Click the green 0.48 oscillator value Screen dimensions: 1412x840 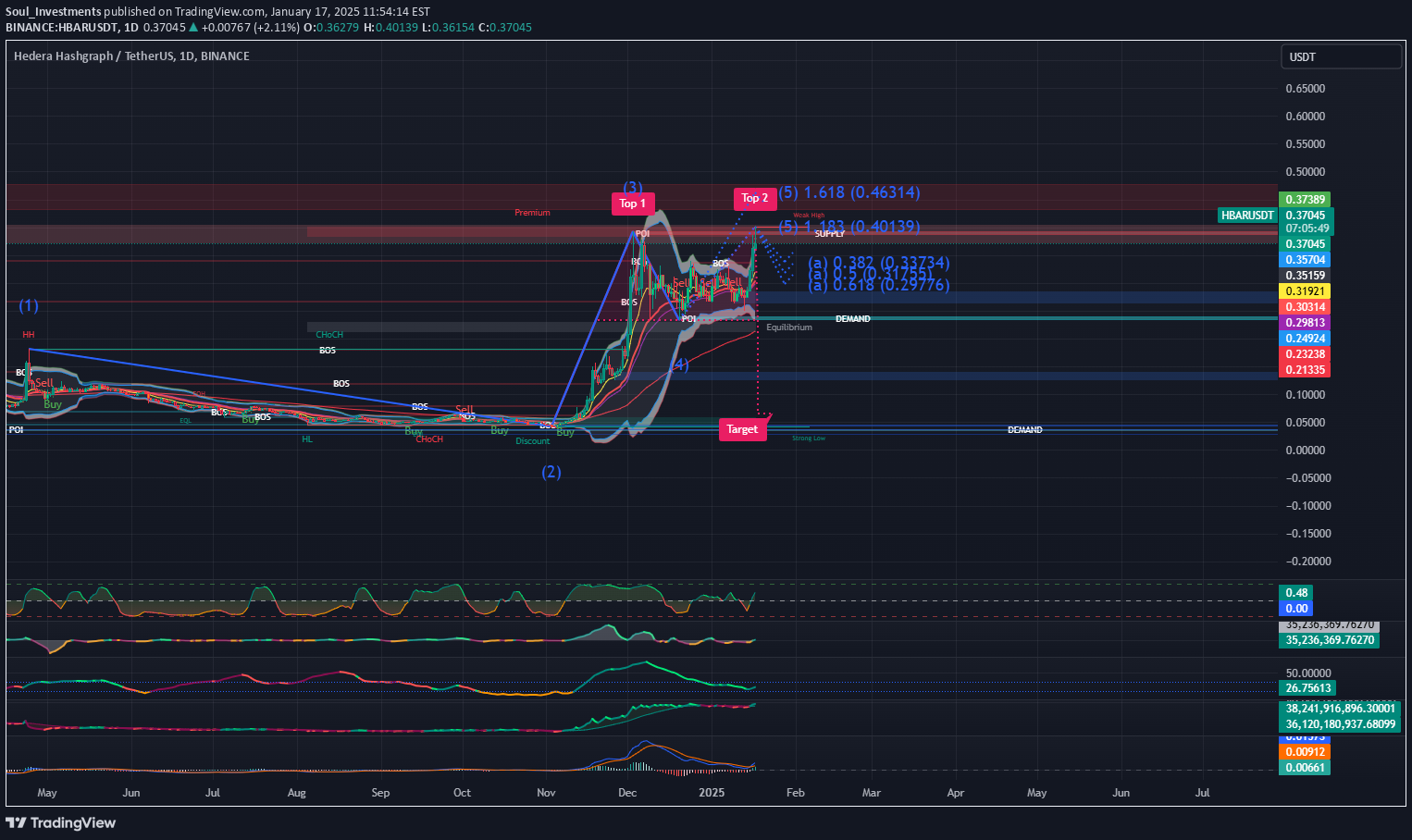(x=1295, y=593)
